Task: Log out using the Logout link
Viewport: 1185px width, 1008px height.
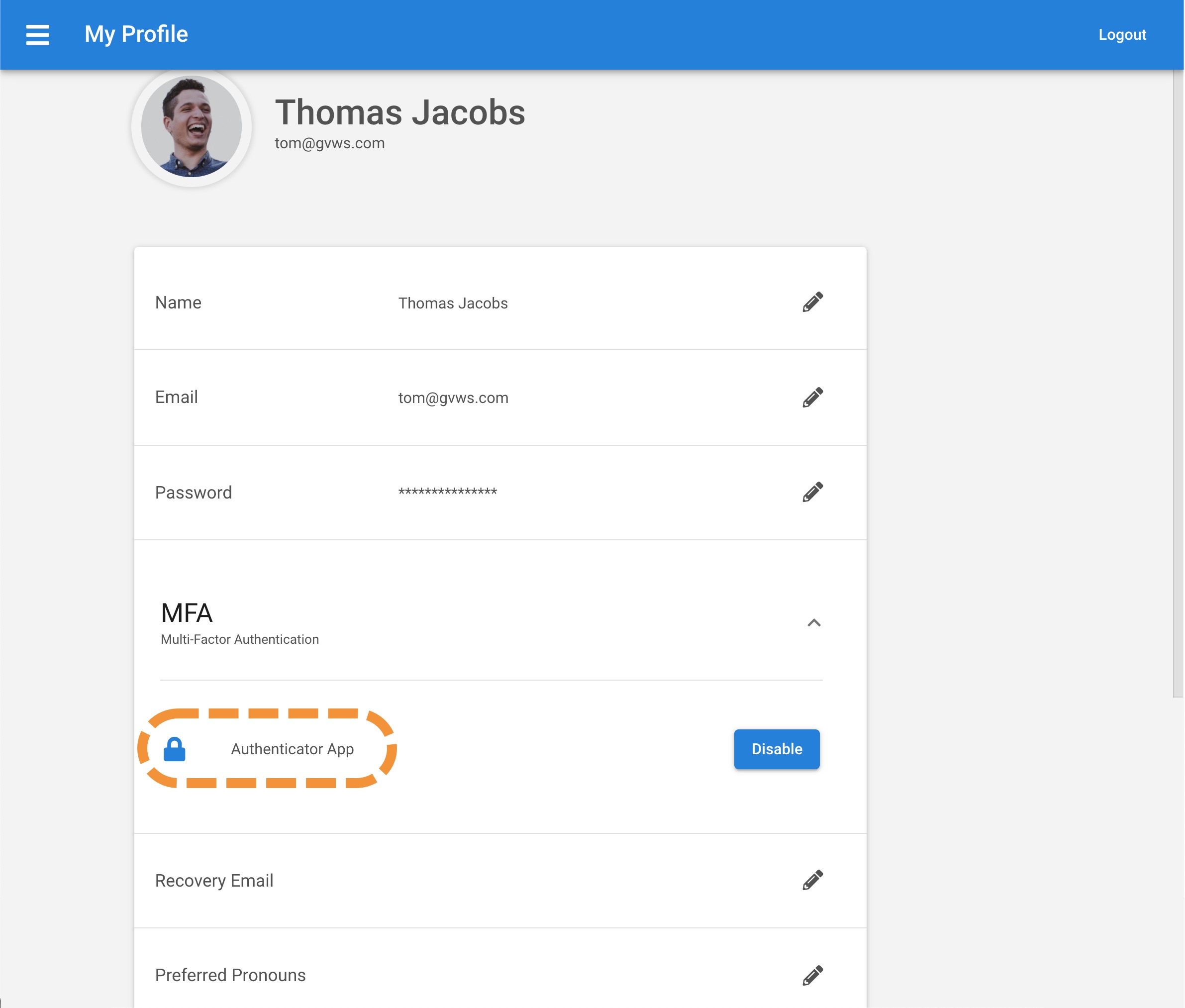Action: point(1122,35)
